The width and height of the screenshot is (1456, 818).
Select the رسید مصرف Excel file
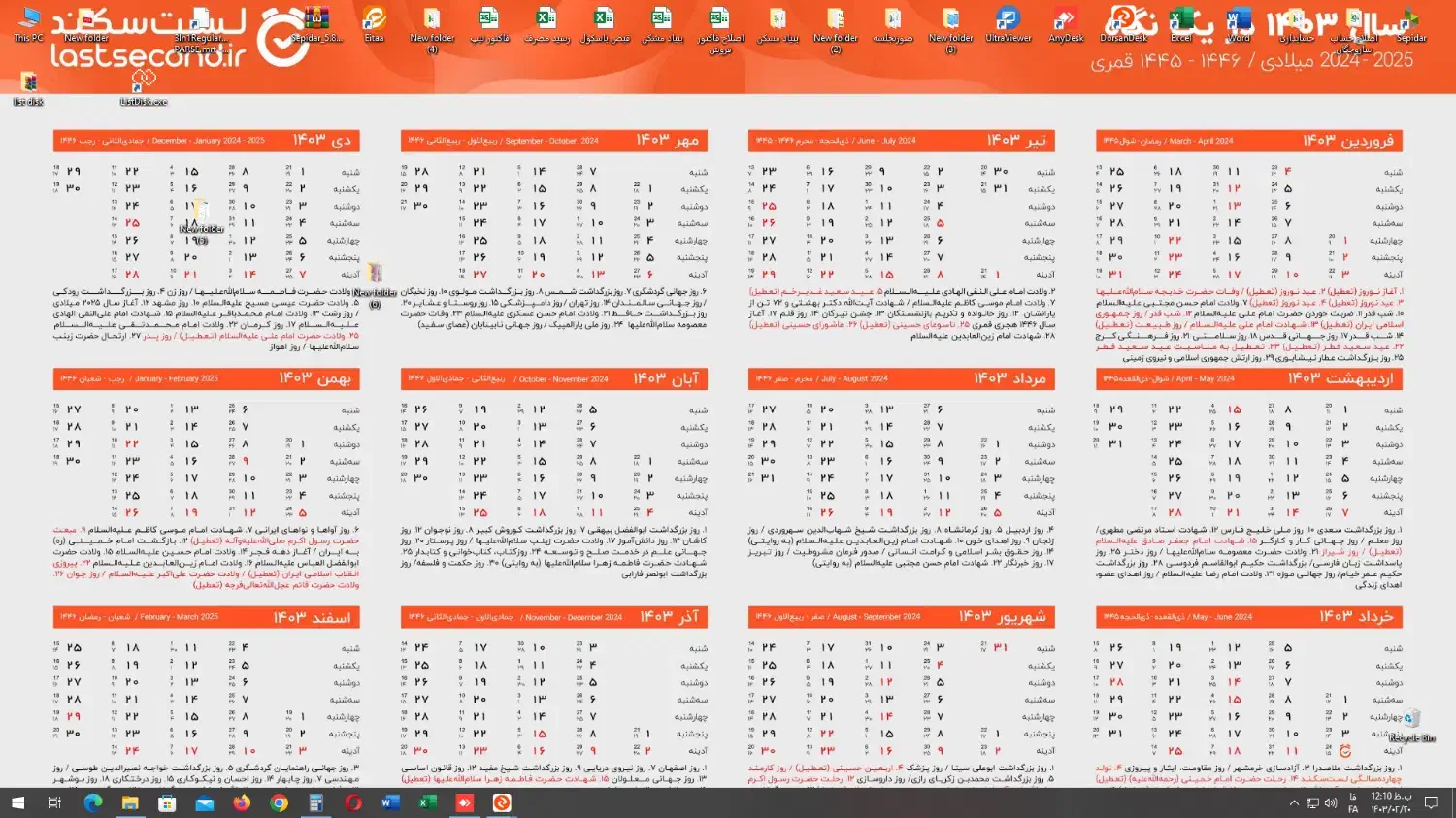[546, 24]
